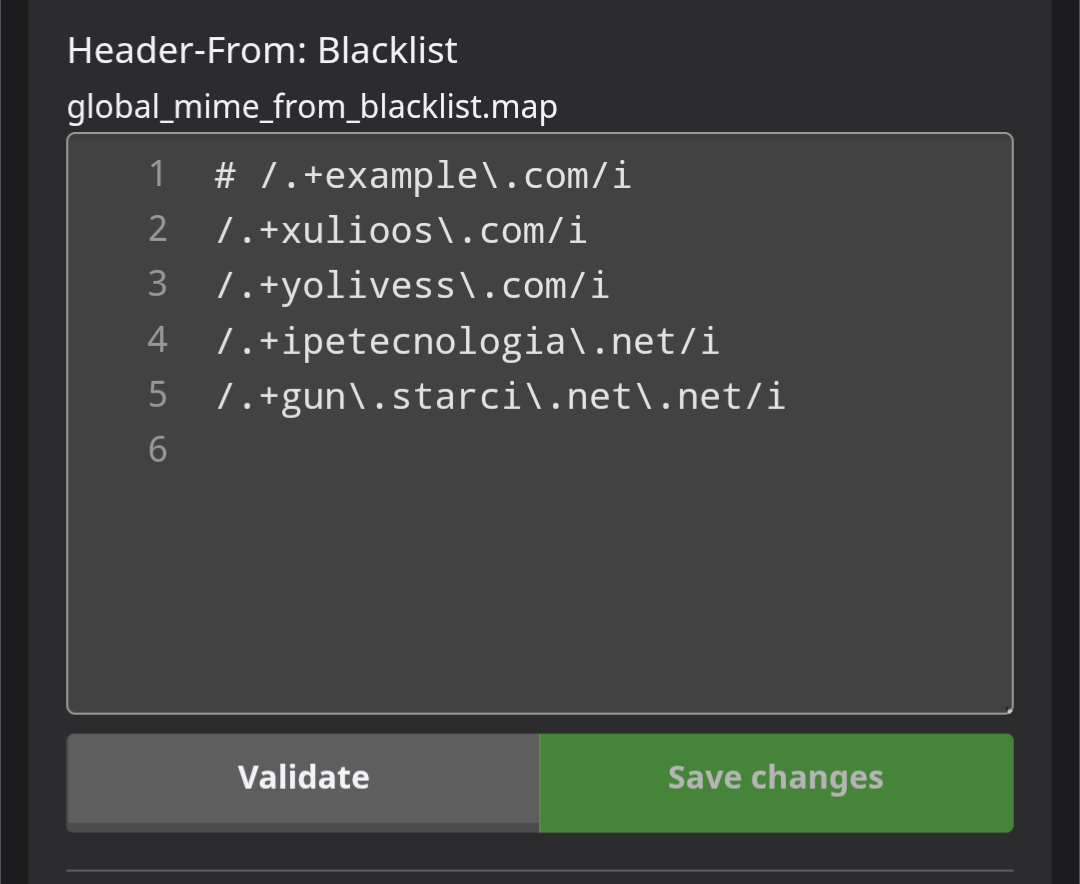The width and height of the screenshot is (1080, 884).
Task: Click the gun.starci.net.net entry line
Action: (x=500, y=396)
